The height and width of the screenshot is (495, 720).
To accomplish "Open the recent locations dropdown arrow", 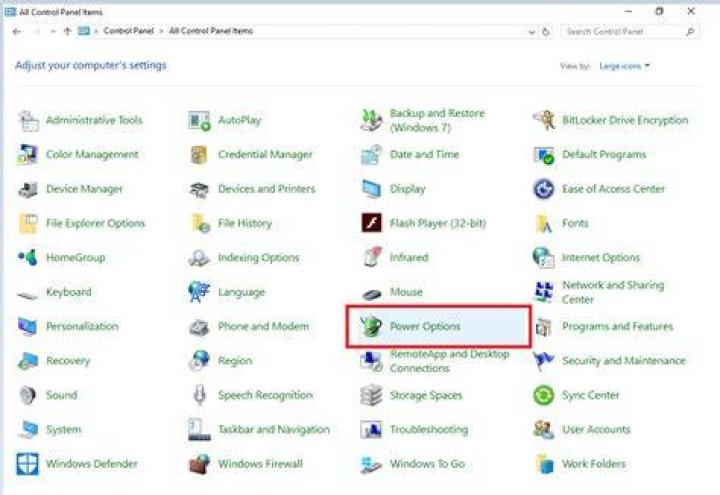I will coord(53,32).
